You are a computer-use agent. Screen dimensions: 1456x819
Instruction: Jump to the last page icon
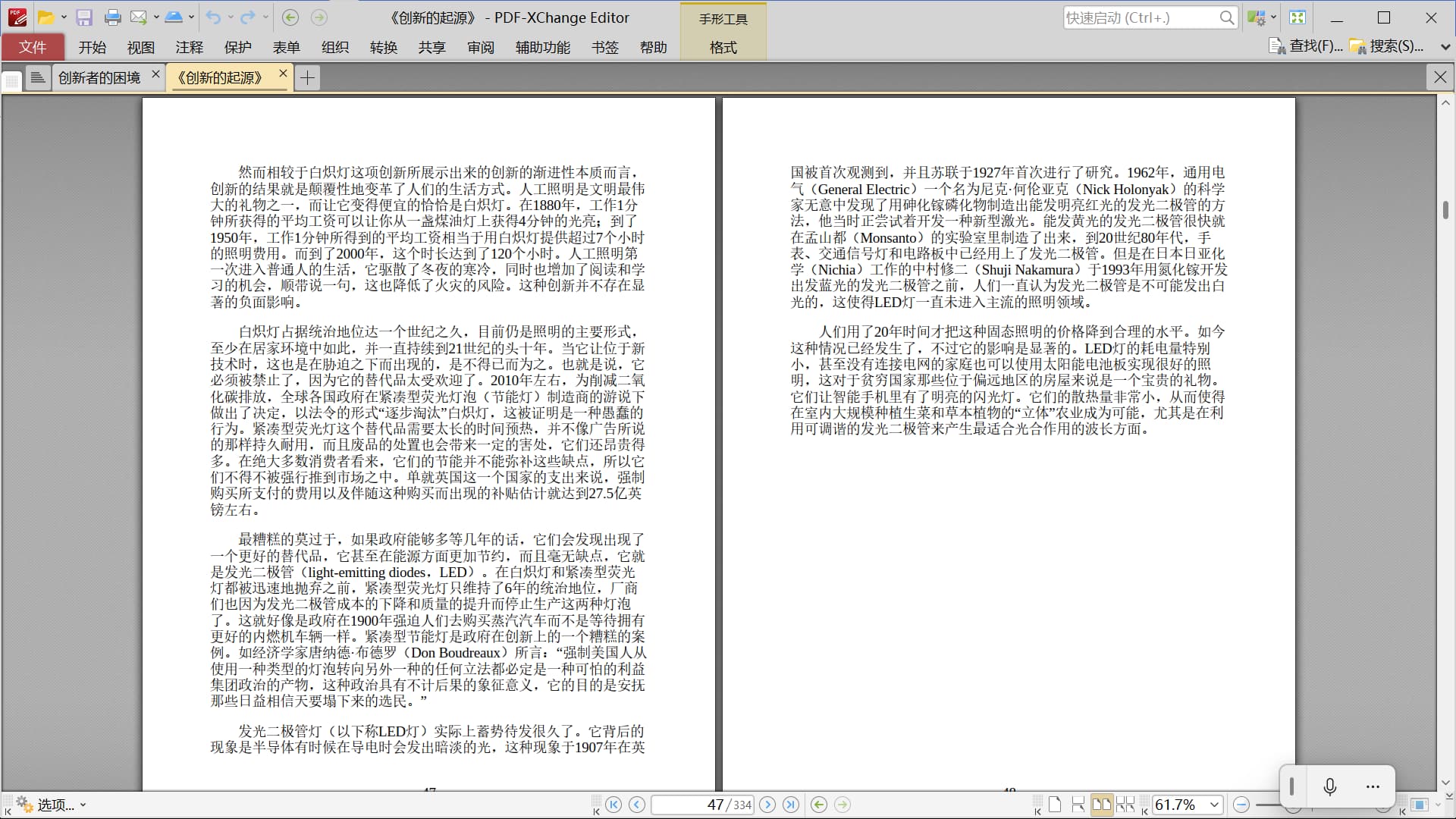(791, 805)
